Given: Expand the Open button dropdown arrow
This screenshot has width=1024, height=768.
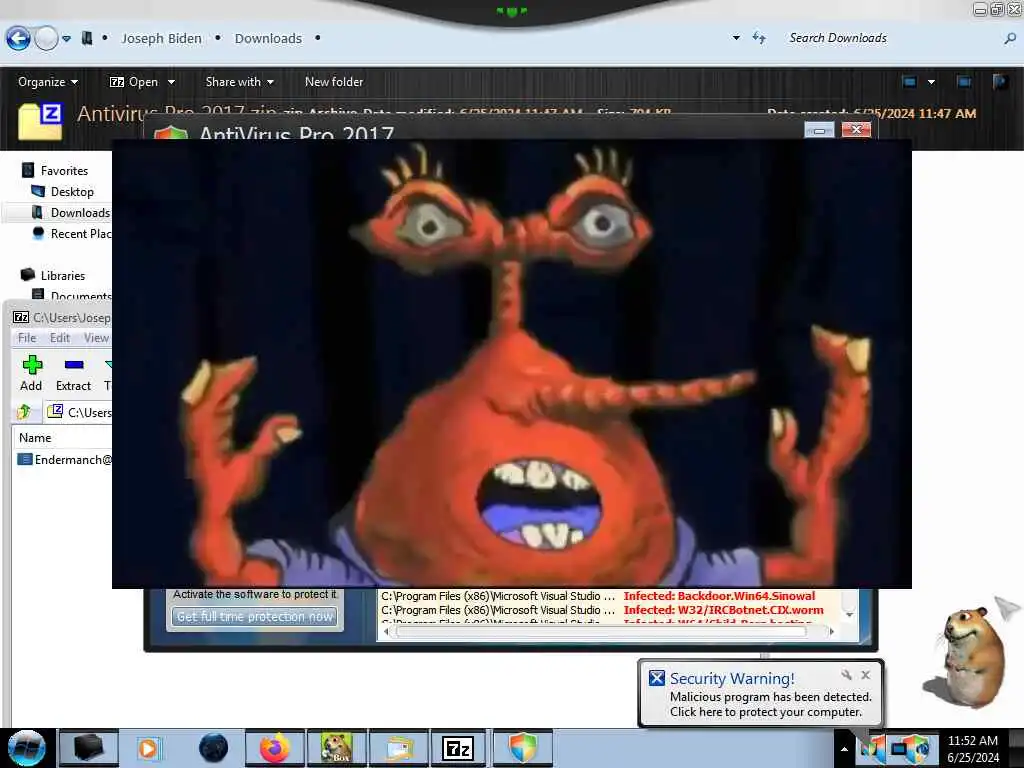Looking at the screenshot, I should (171, 82).
